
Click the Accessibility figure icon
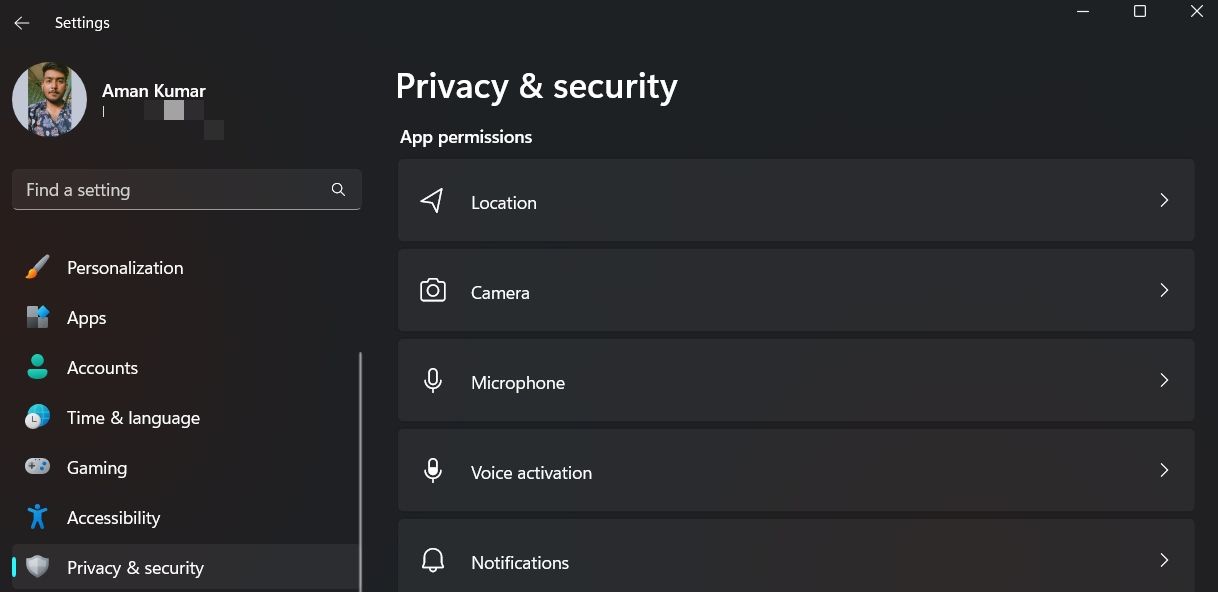coord(37,517)
